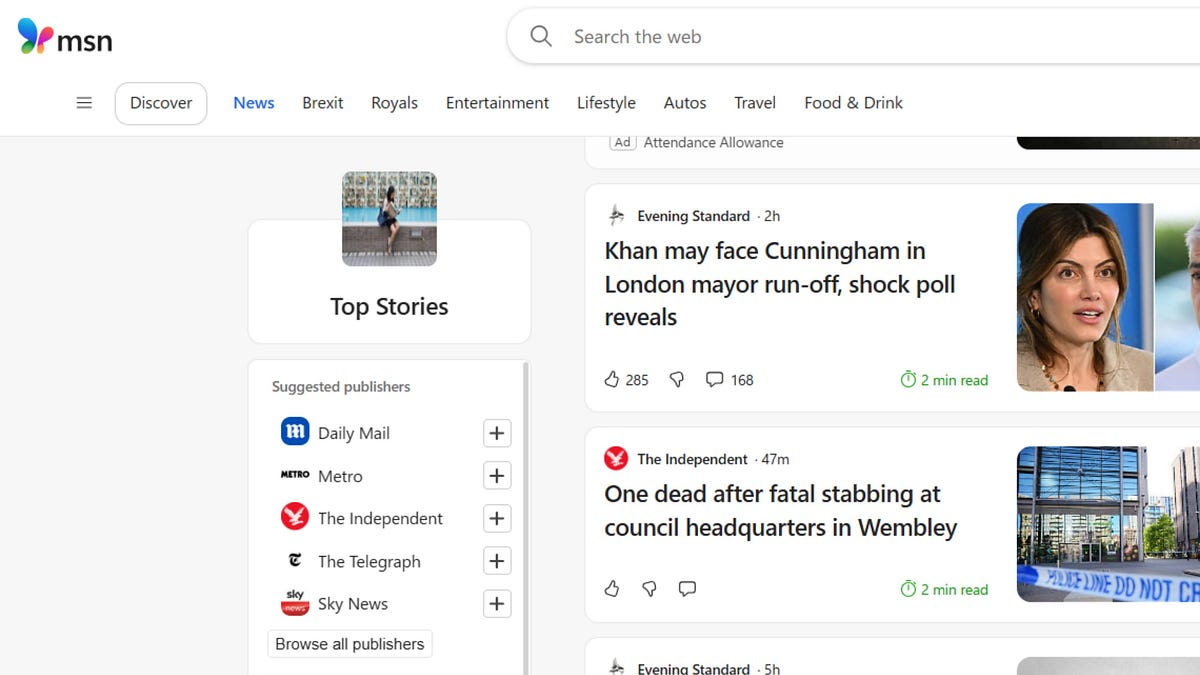Follow Daily Mail with plus button
The width and height of the screenshot is (1200, 675).
tap(497, 433)
